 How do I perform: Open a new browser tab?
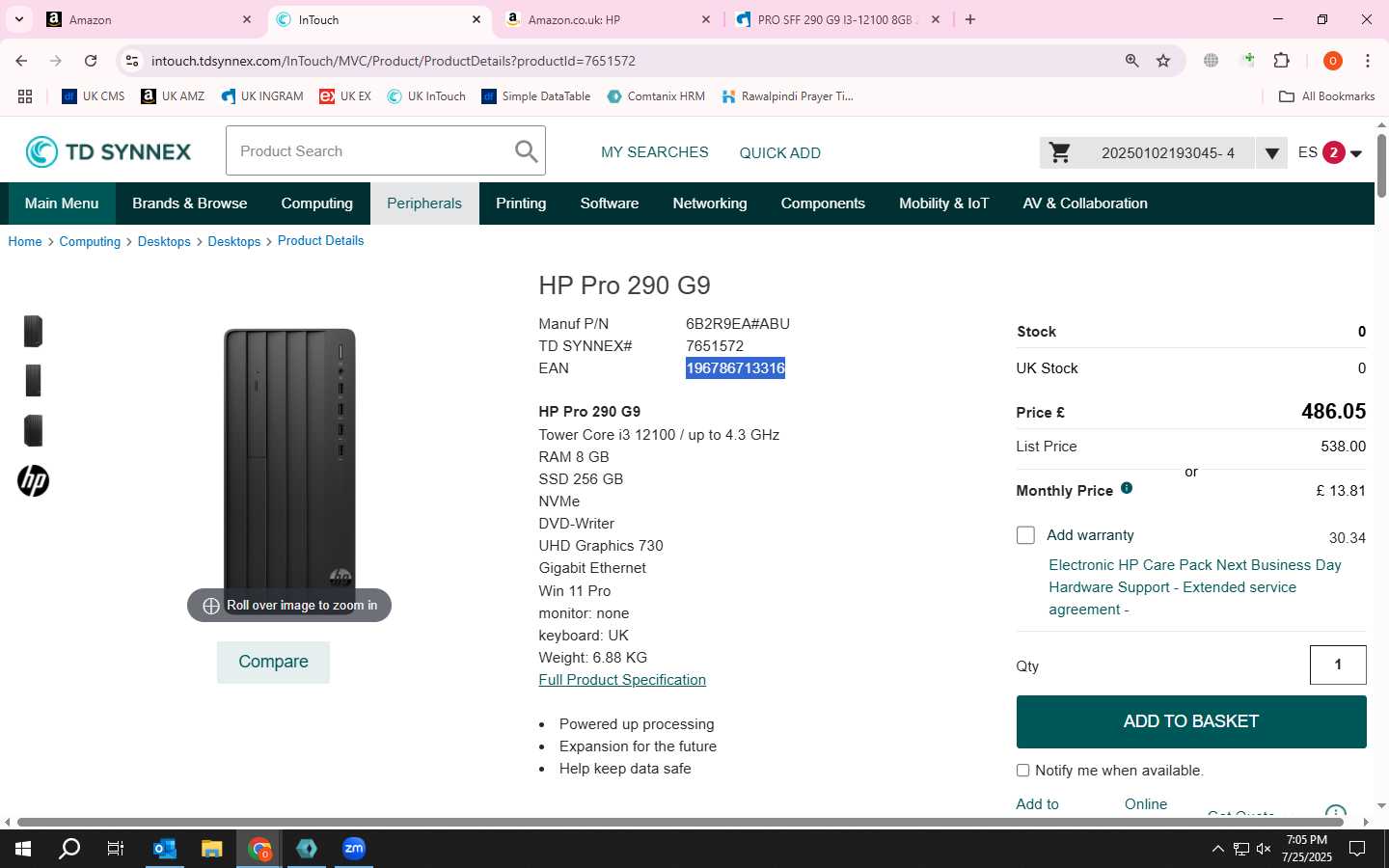click(x=970, y=19)
